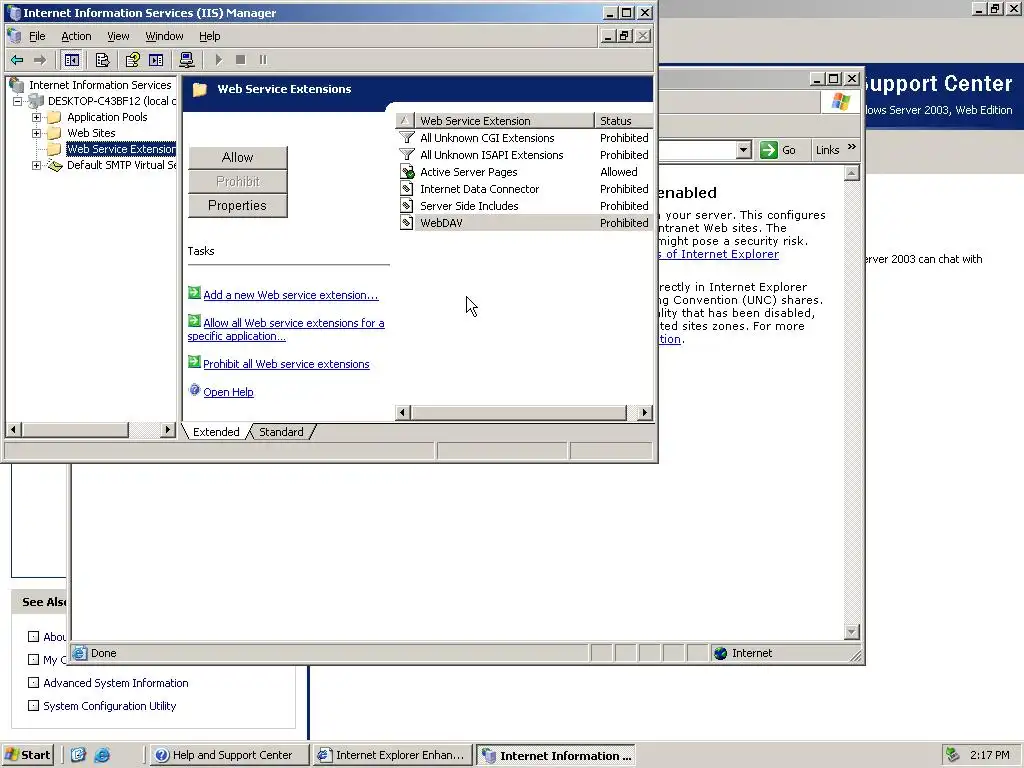Click the Internet Information Services root icon

pyautogui.click(x=17, y=85)
